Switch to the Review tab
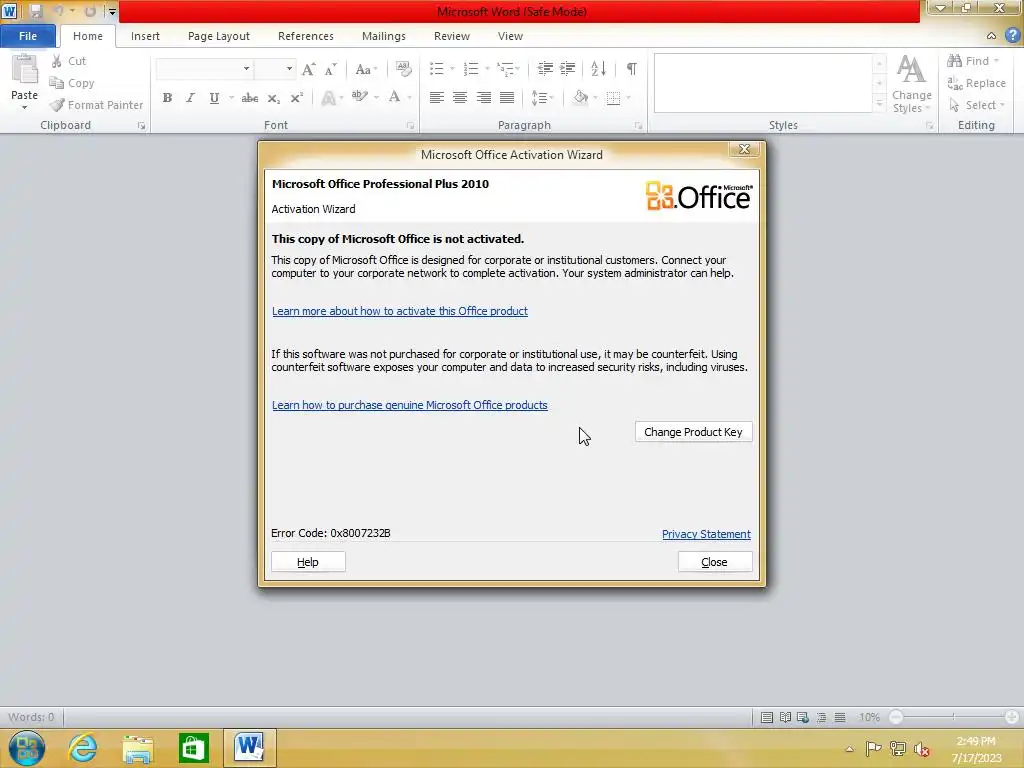This screenshot has height=768, width=1024. [x=452, y=36]
